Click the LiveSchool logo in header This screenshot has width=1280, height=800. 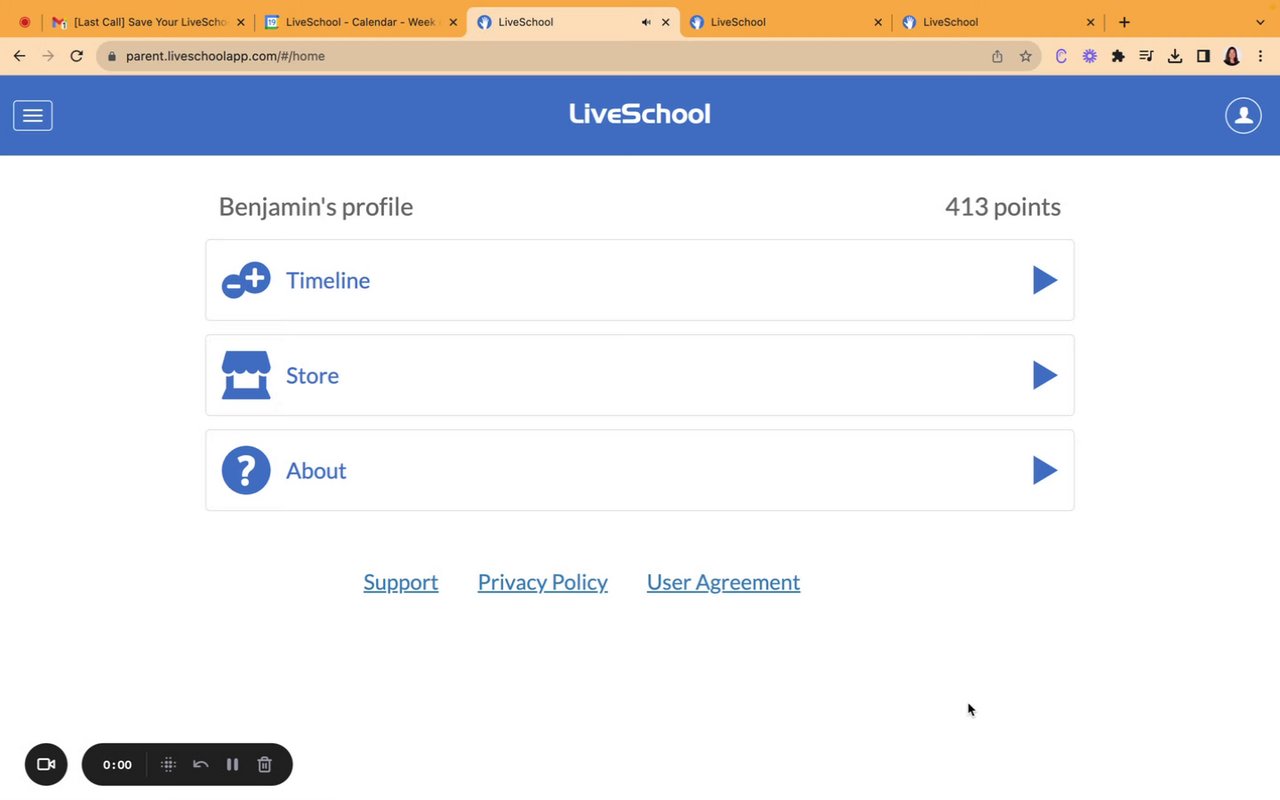pos(640,114)
